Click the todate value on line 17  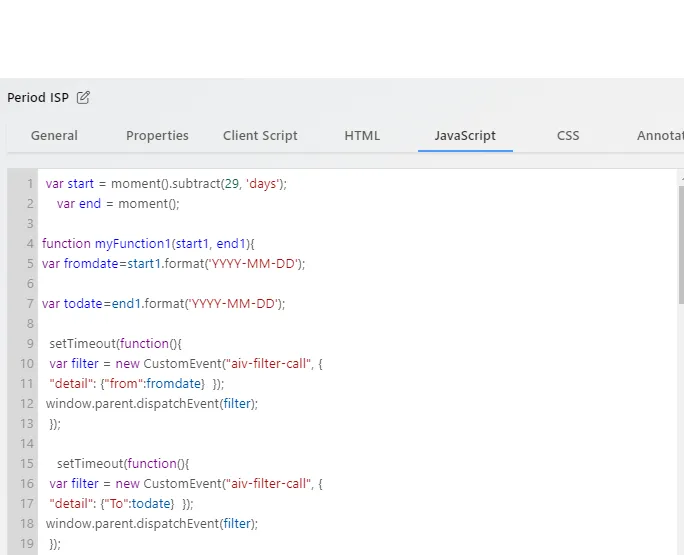tap(151, 504)
